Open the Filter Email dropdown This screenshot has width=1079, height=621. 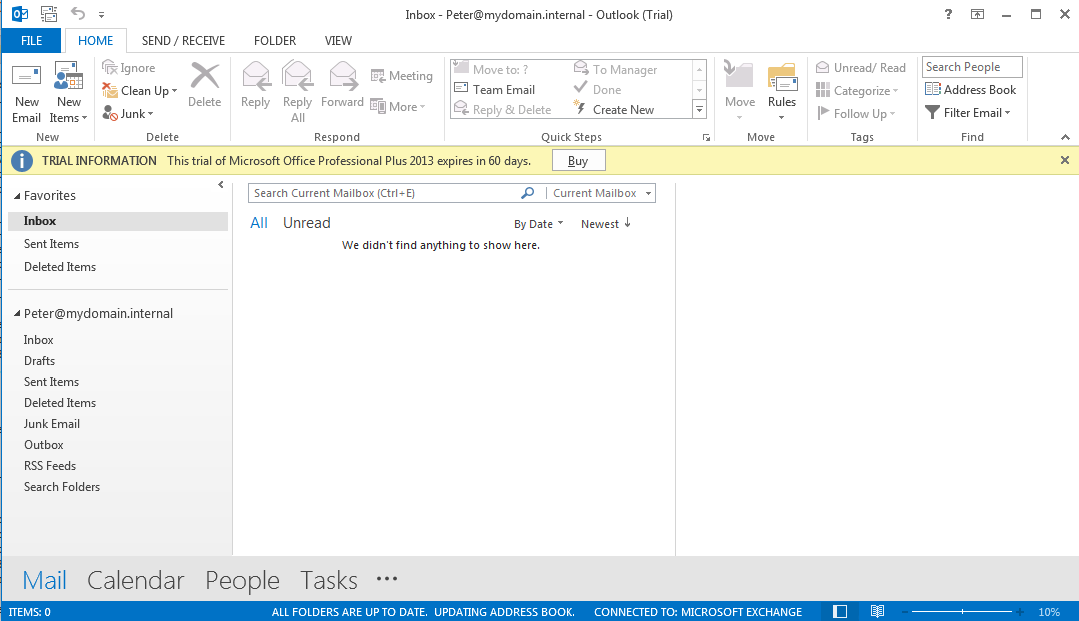968,112
